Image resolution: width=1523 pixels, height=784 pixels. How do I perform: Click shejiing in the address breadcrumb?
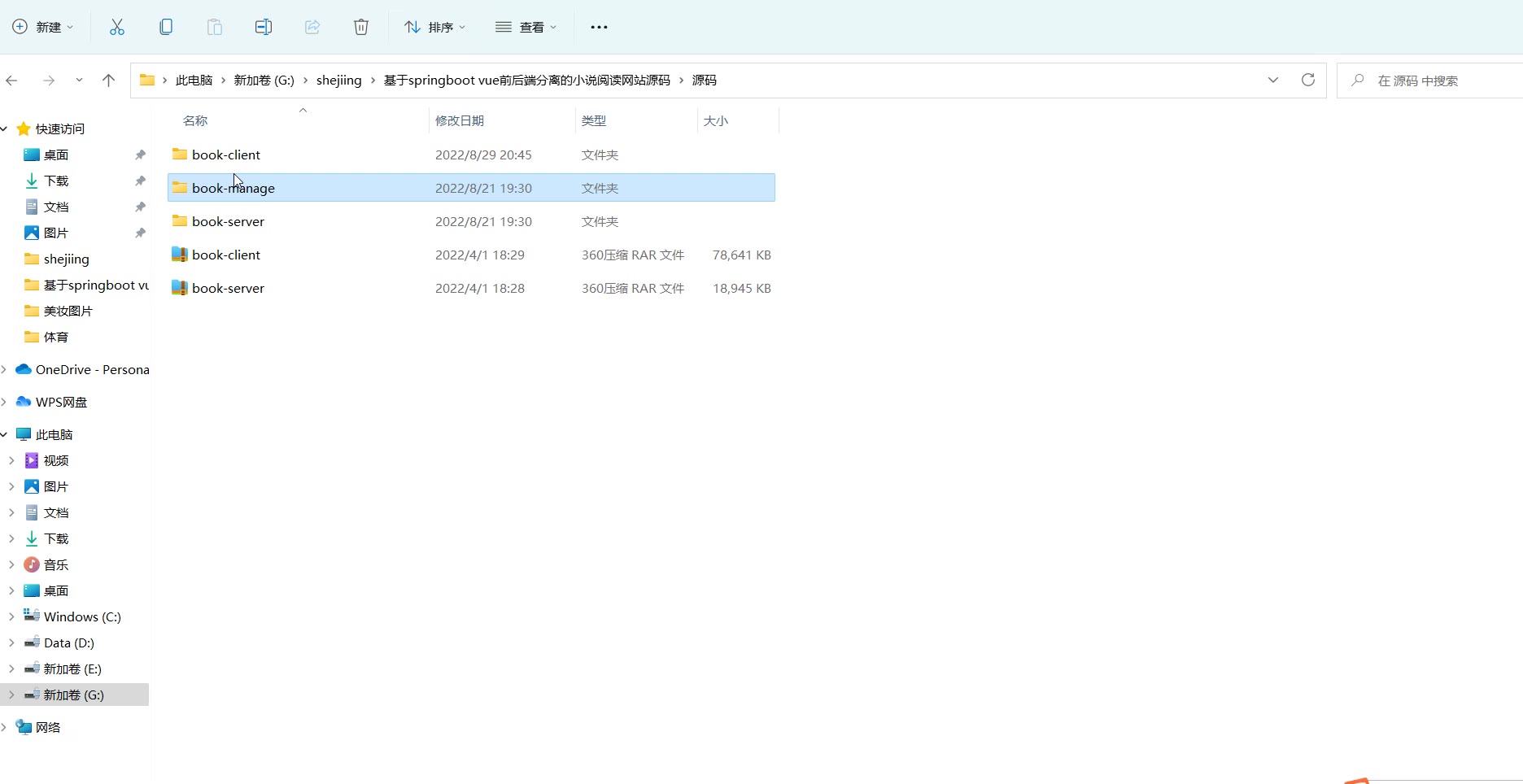(x=338, y=80)
